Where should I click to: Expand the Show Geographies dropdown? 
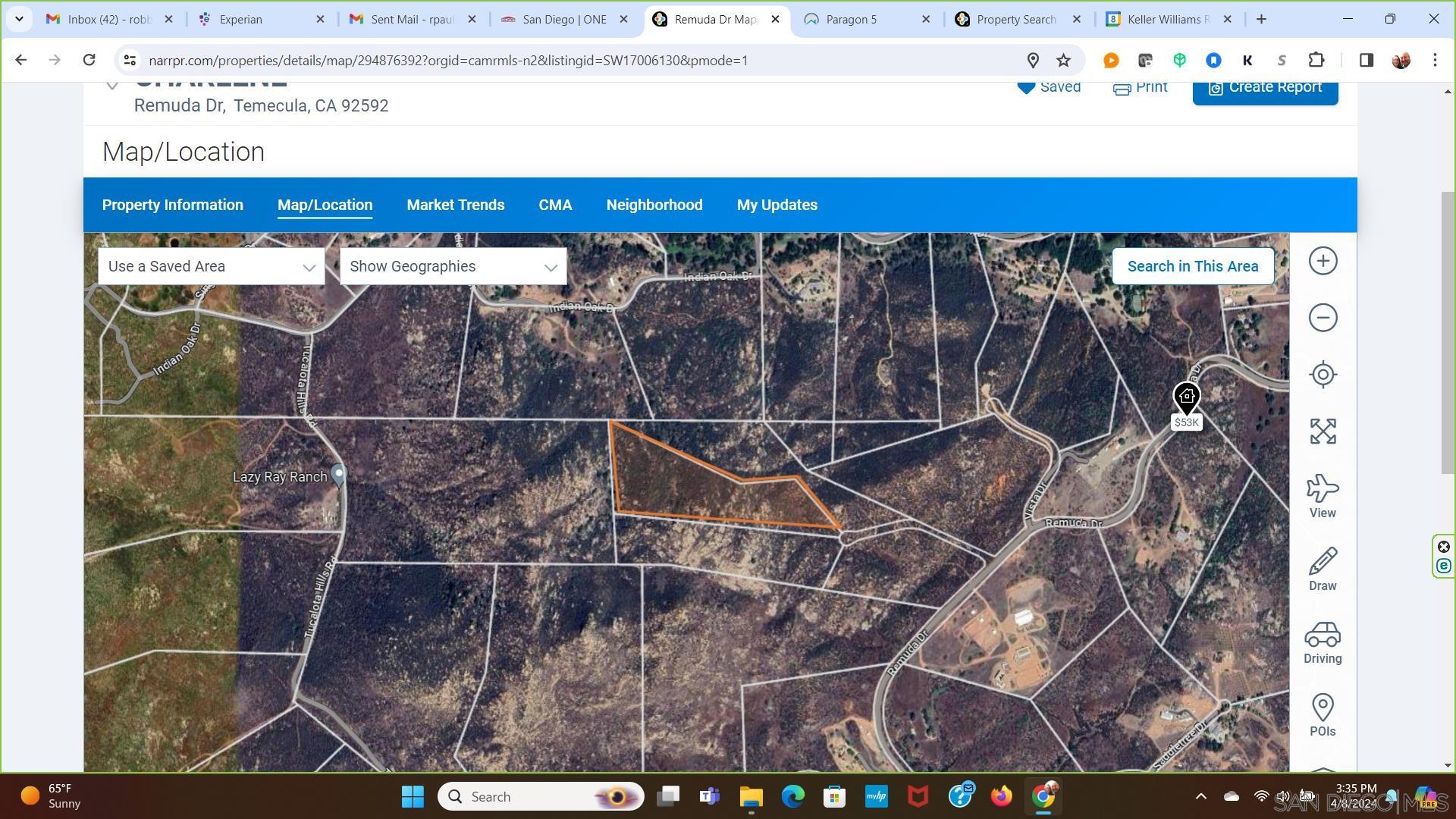[x=453, y=267]
